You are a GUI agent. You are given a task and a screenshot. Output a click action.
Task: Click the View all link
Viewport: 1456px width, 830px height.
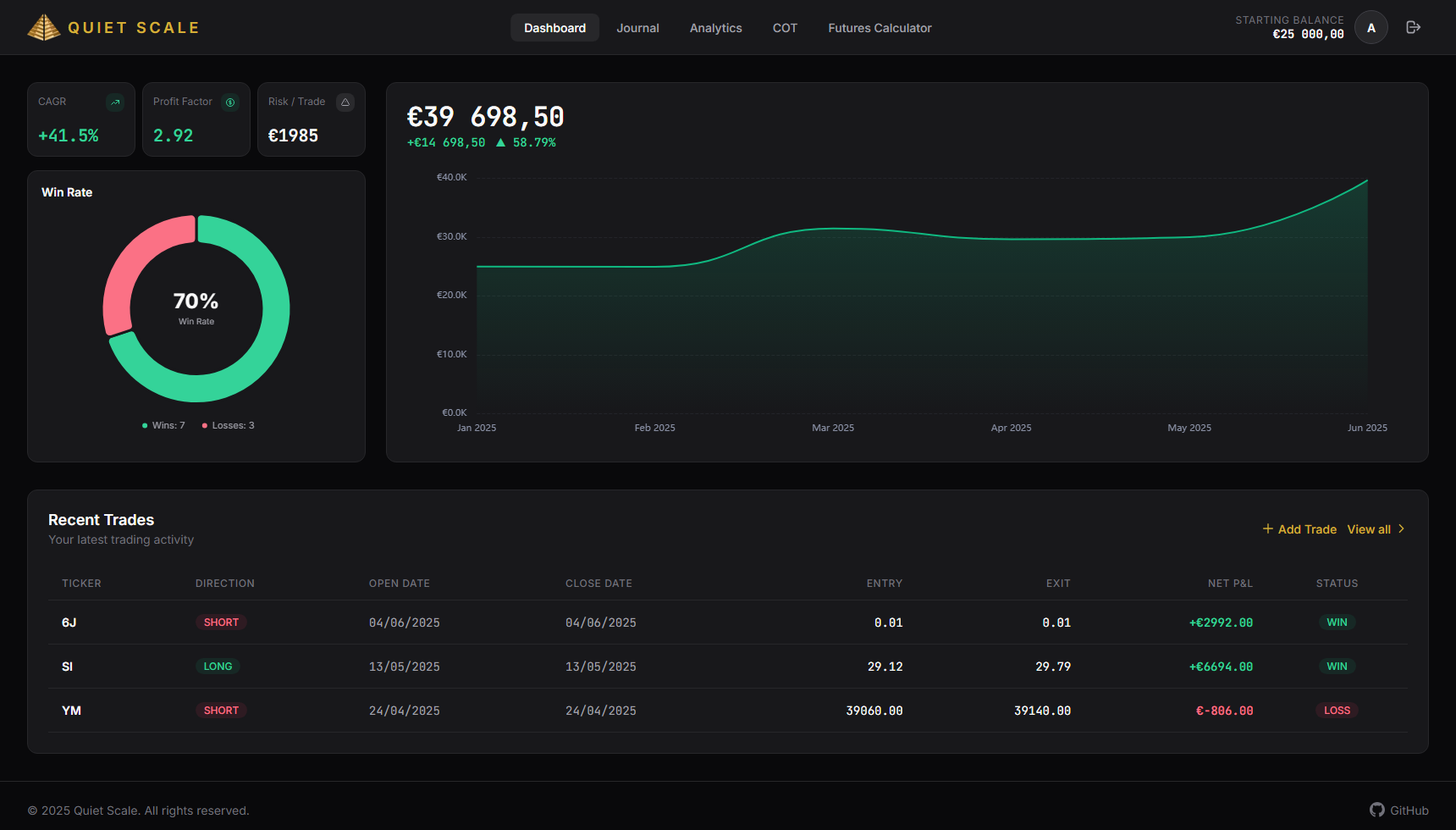click(x=1368, y=528)
